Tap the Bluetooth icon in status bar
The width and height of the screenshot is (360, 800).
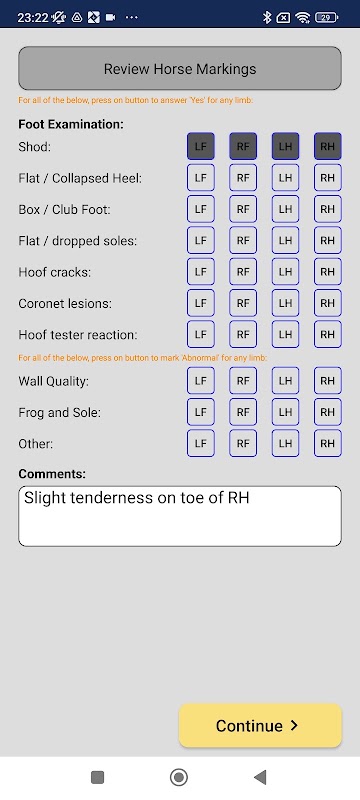coord(267,18)
